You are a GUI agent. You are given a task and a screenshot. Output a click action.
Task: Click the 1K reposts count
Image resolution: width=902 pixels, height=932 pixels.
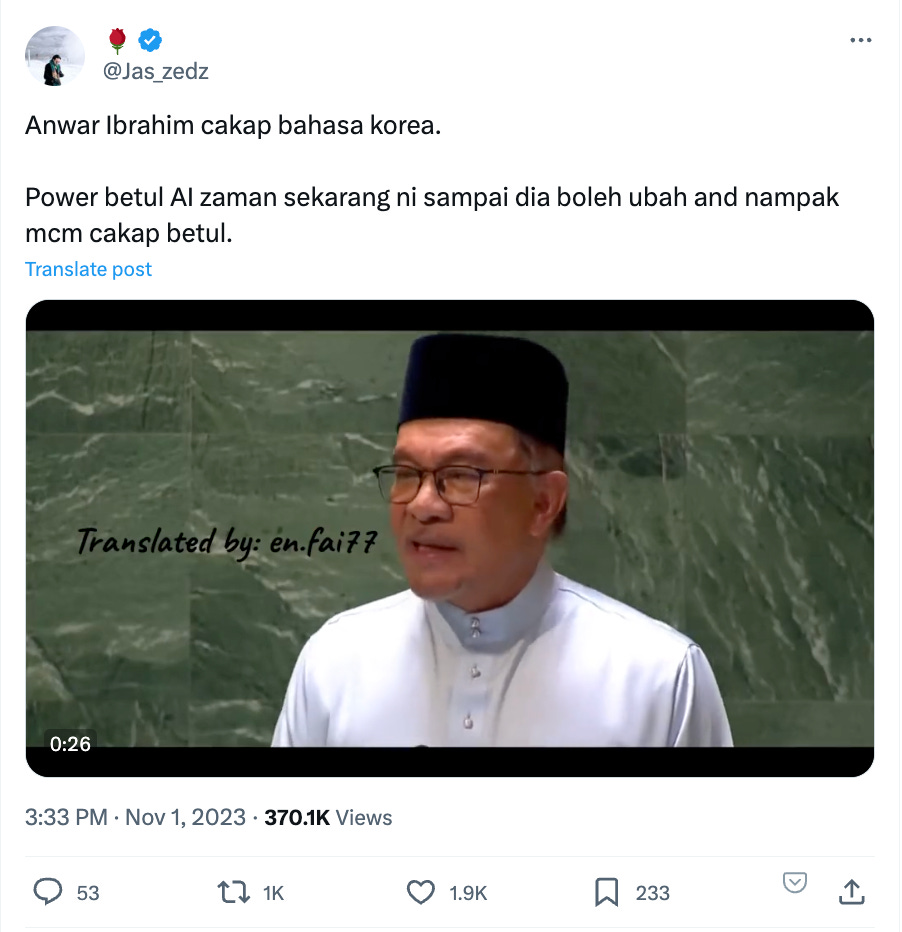273,893
